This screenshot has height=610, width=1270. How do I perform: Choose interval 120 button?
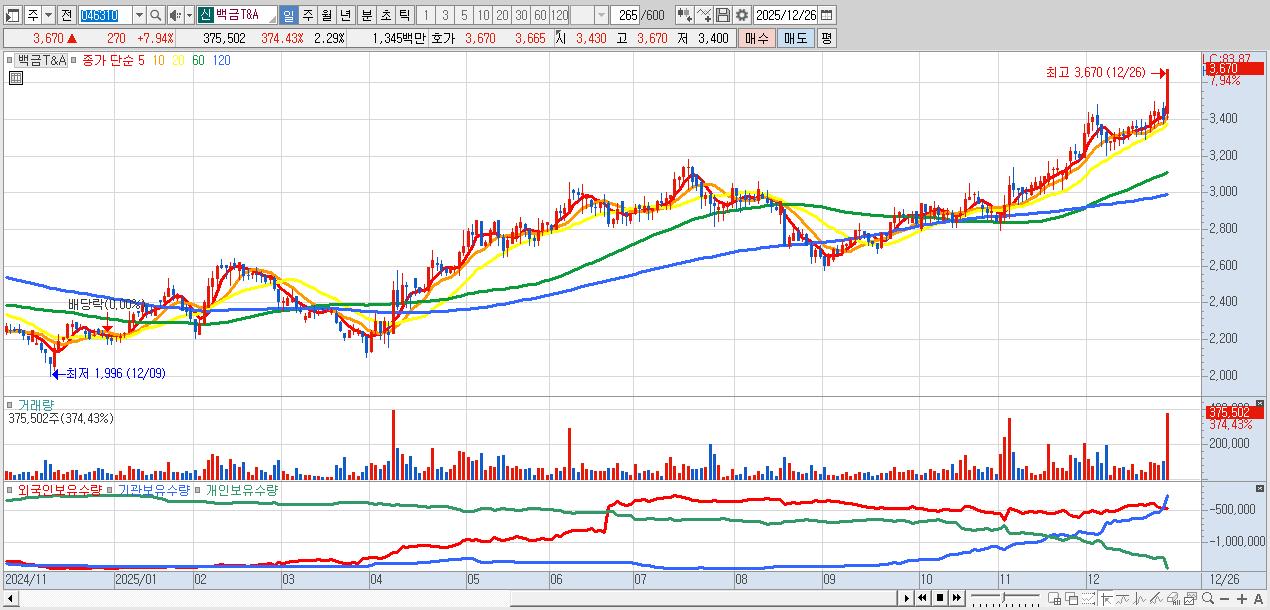click(x=560, y=15)
